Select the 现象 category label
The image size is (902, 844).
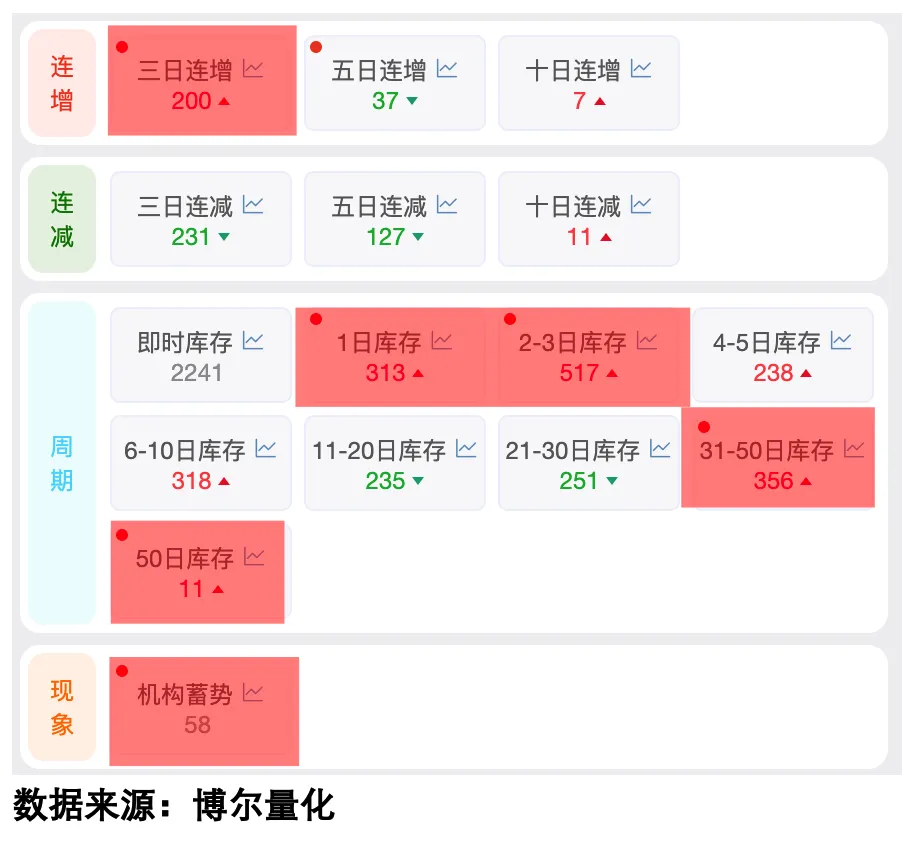[x=62, y=706]
